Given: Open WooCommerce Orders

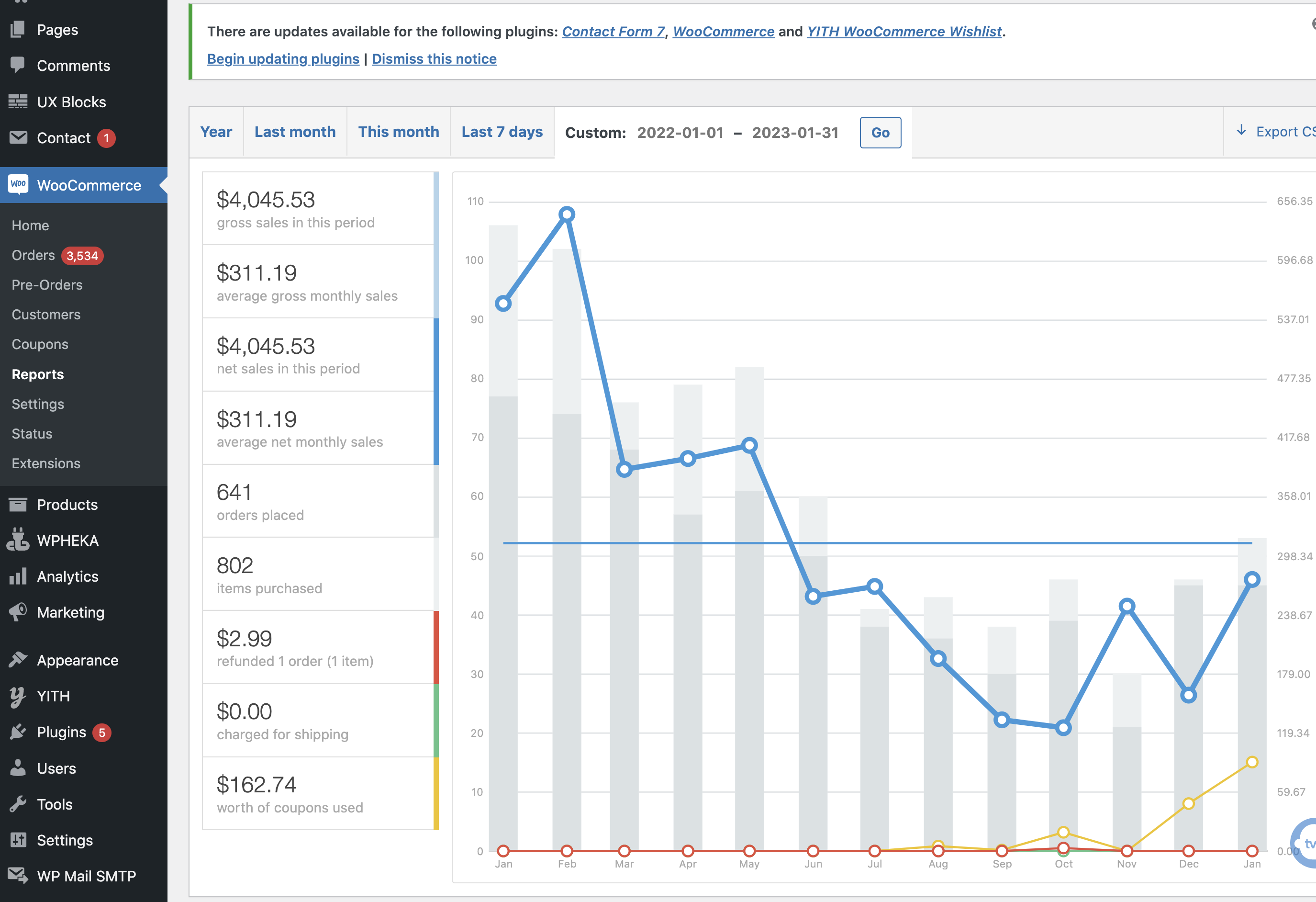Looking at the screenshot, I should (x=33, y=255).
